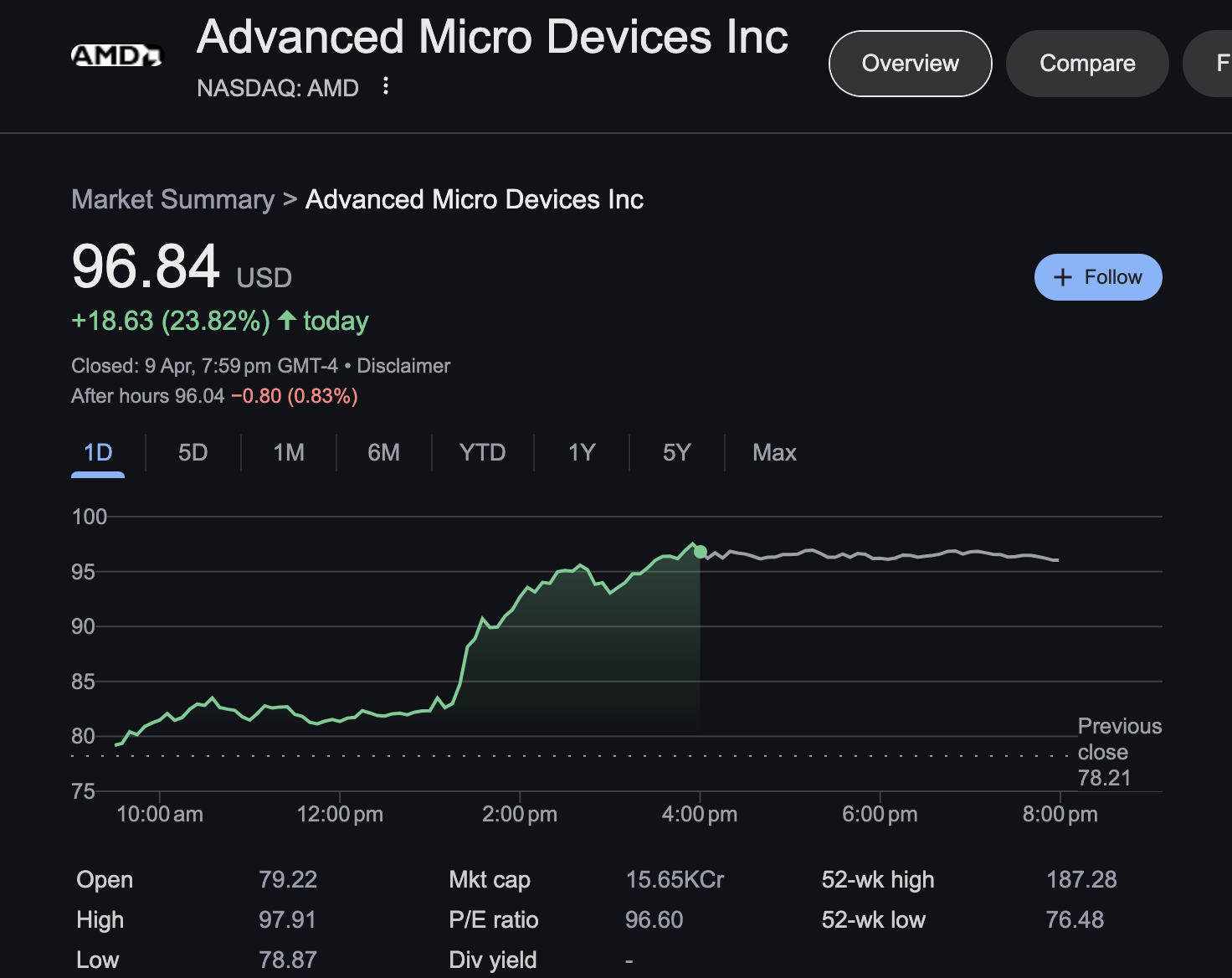Click the After hours 96.04 text

coord(148,396)
